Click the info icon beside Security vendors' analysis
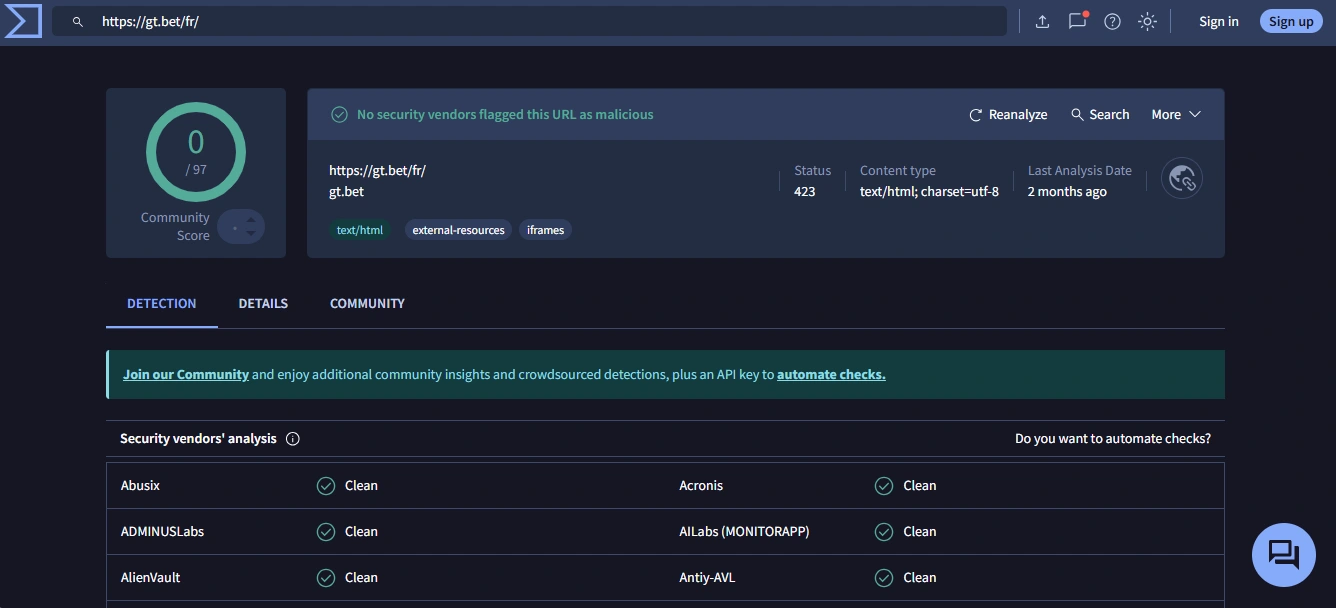The height and width of the screenshot is (608, 1336). [293, 439]
